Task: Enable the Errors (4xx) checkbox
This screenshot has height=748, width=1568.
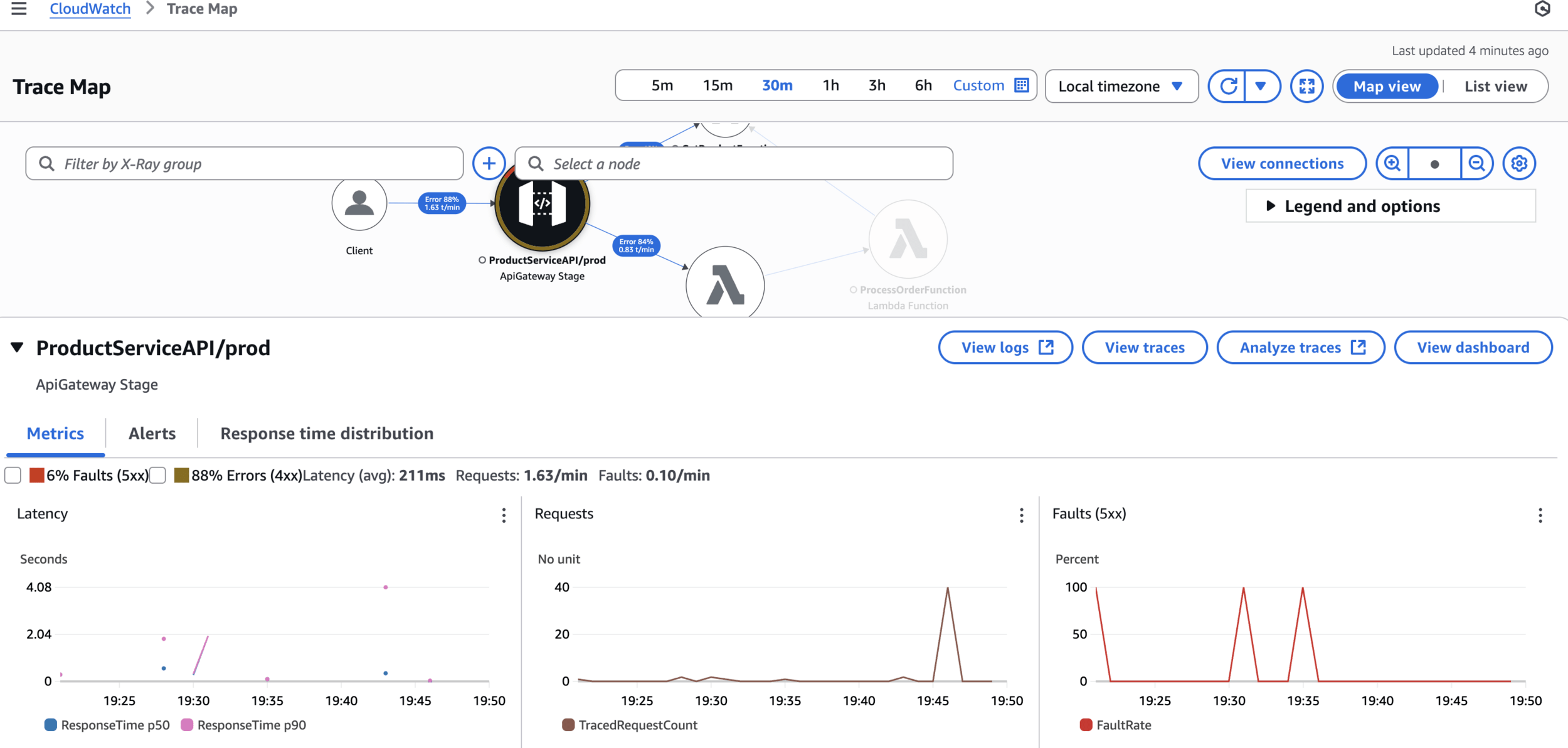Action: (158, 476)
